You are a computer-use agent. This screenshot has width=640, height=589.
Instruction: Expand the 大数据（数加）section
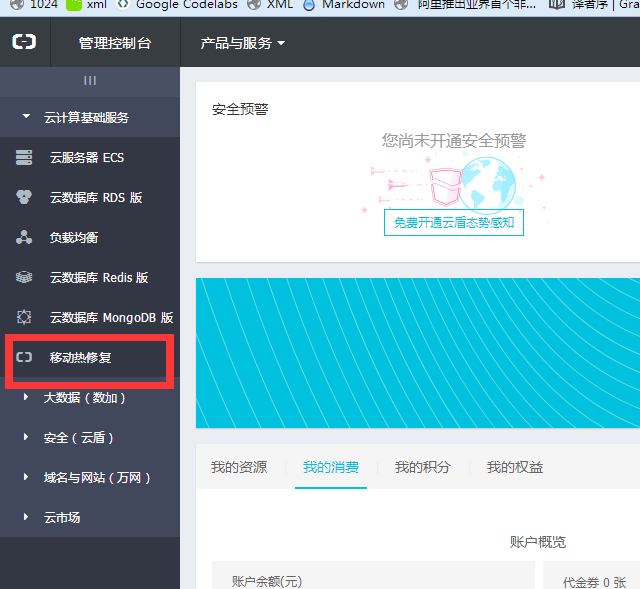(90, 397)
